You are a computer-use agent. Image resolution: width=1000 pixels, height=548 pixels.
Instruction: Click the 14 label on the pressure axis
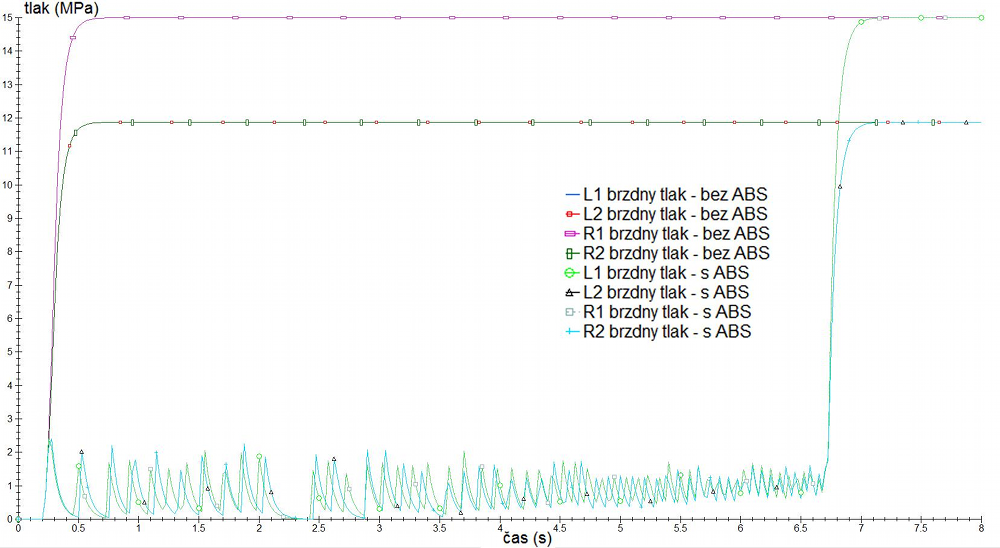8,51
